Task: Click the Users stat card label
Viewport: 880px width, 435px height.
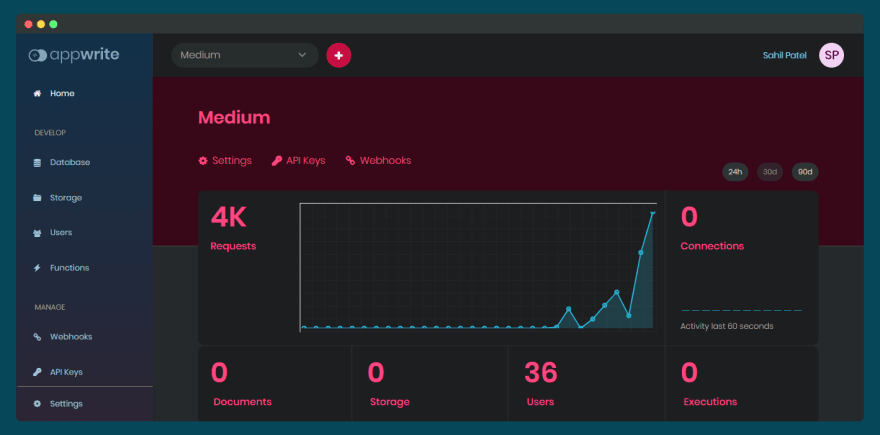Action: [540, 402]
